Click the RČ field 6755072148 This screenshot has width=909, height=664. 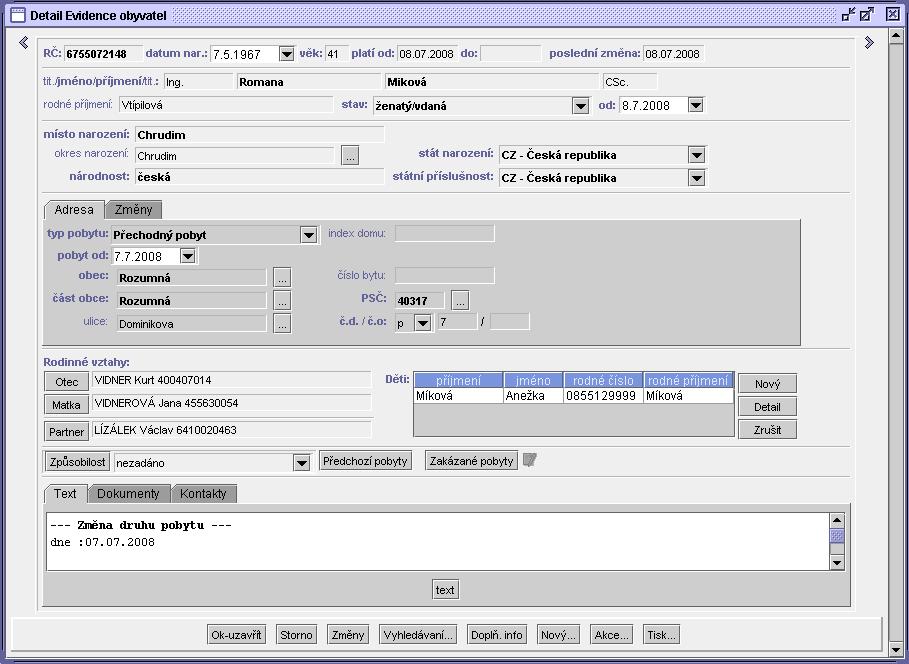pyautogui.click(x=103, y=54)
